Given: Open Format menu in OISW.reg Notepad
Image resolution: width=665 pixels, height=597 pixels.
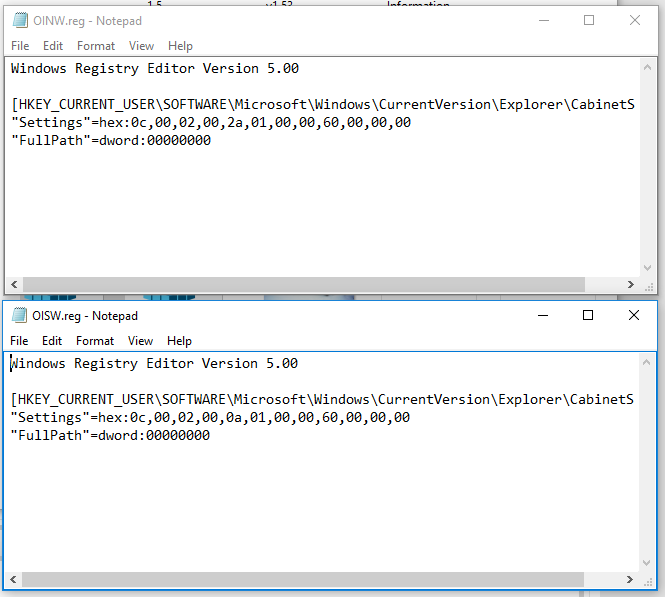Looking at the screenshot, I should 95,341.
